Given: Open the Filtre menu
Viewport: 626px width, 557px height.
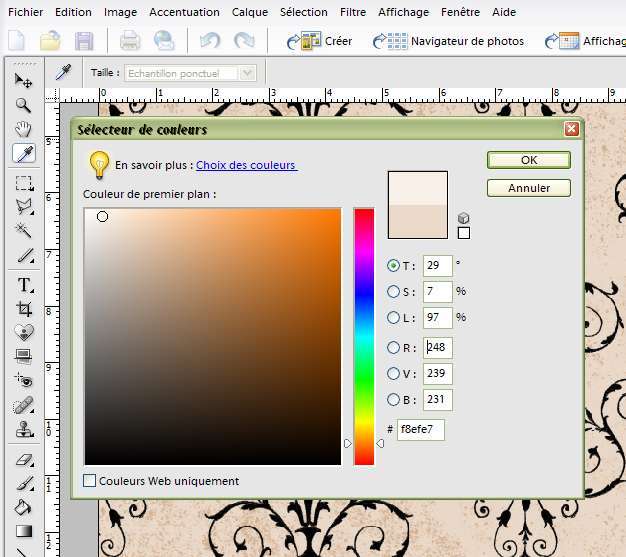Looking at the screenshot, I should [x=353, y=12].
